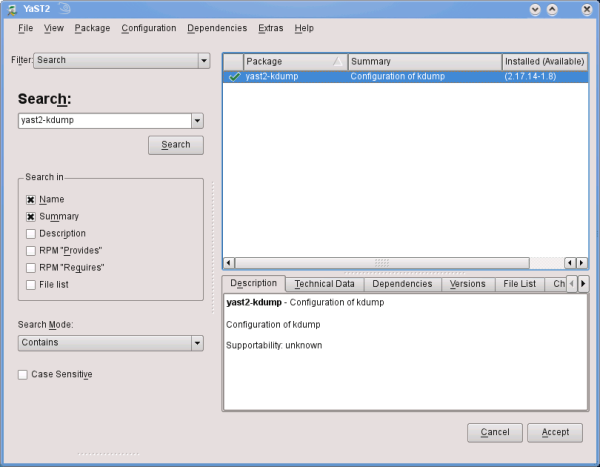Open the Extras menu
The width and height of the screenshot is (600, 467).
coord(271,28)
